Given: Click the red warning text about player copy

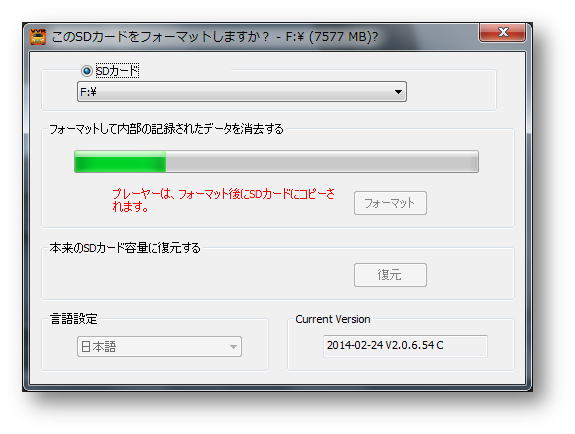Looking at the screenshot, I should (x=223, y=200).
